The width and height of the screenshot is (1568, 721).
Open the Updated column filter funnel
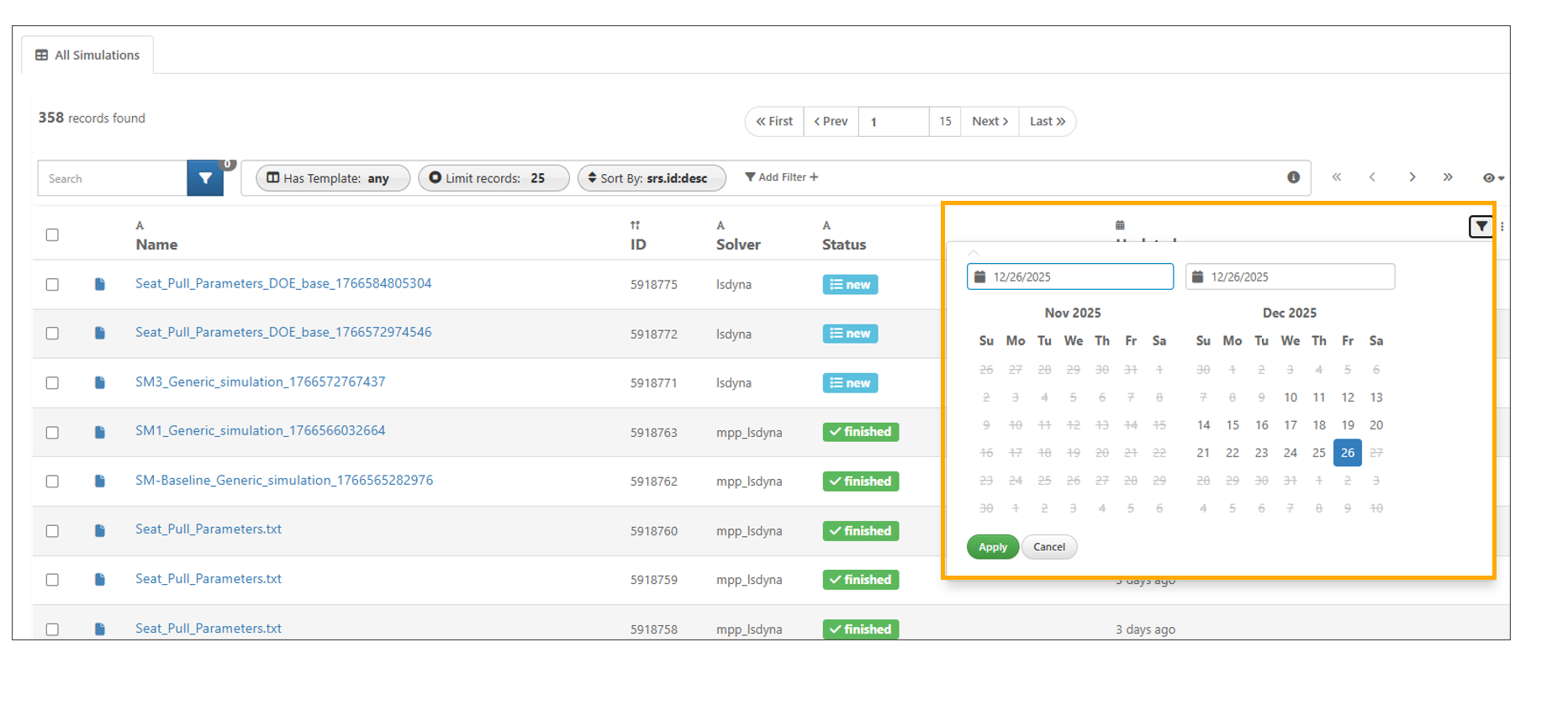1481,226
